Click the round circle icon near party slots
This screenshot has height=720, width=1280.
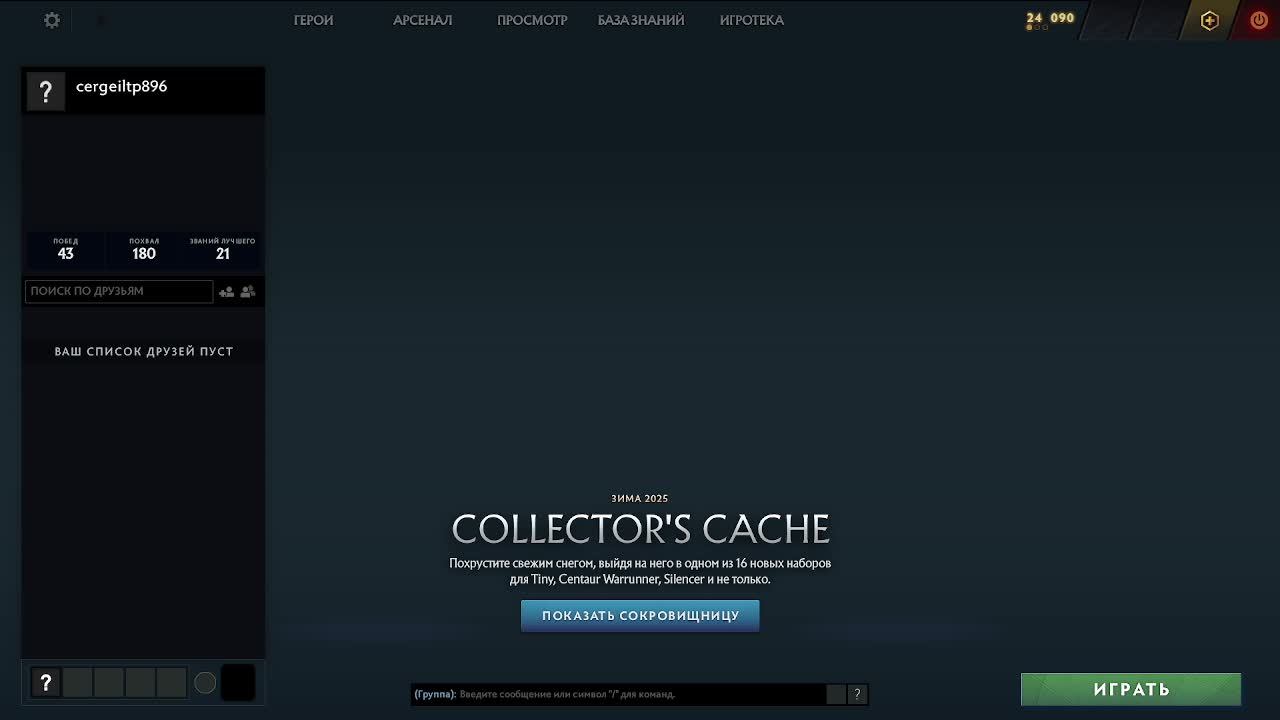pos(205,683)
